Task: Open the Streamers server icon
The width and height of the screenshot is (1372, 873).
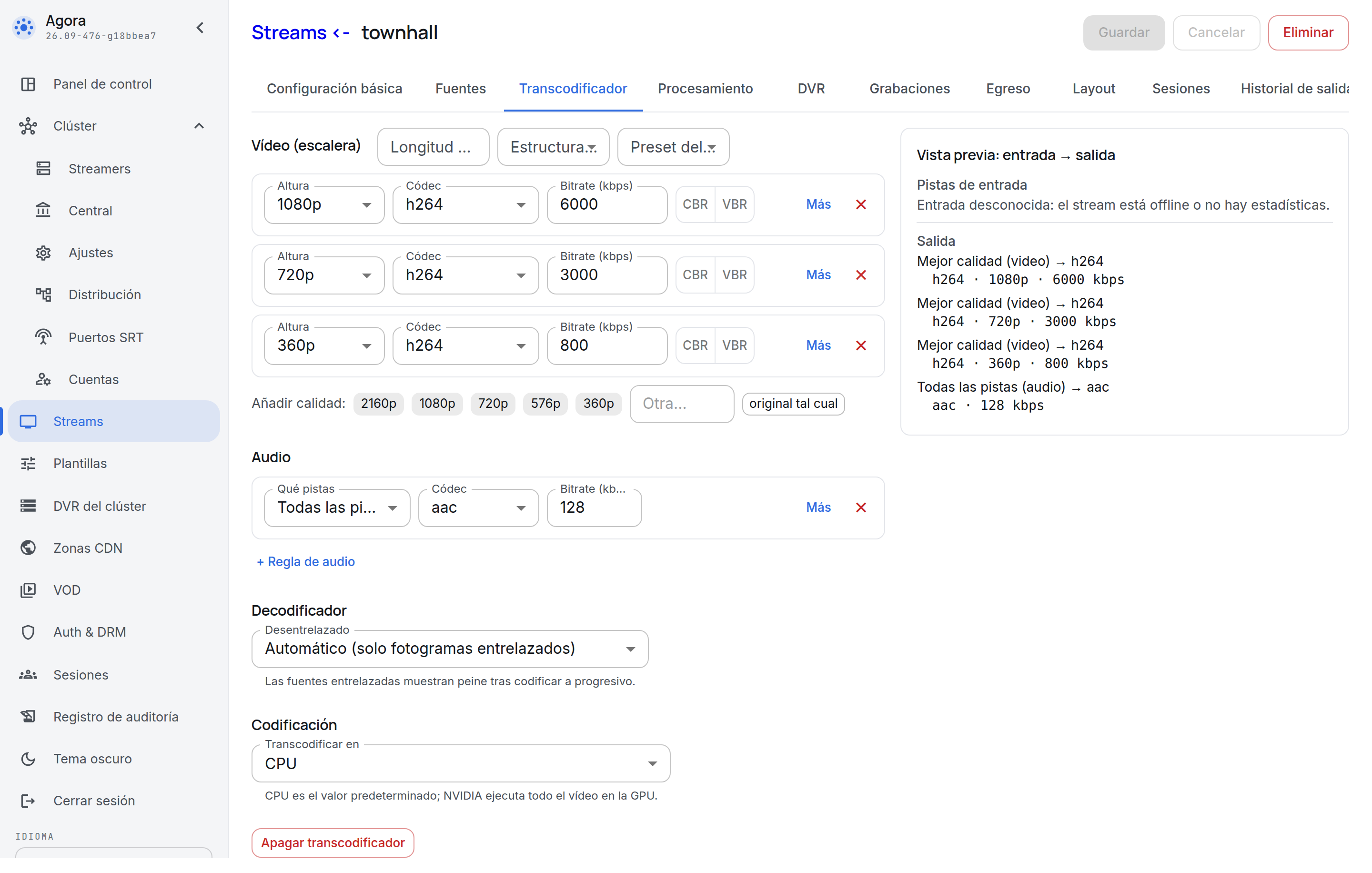Action: pyautogui.click(x=43, y=169)
